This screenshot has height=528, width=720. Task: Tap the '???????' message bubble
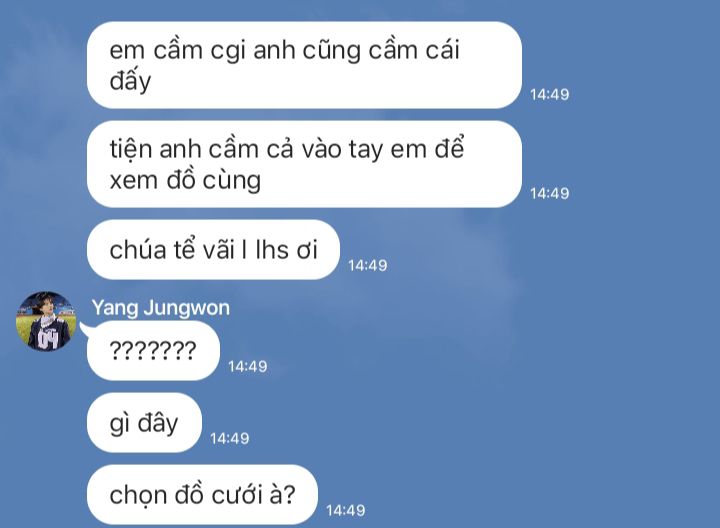coord(153,351)
